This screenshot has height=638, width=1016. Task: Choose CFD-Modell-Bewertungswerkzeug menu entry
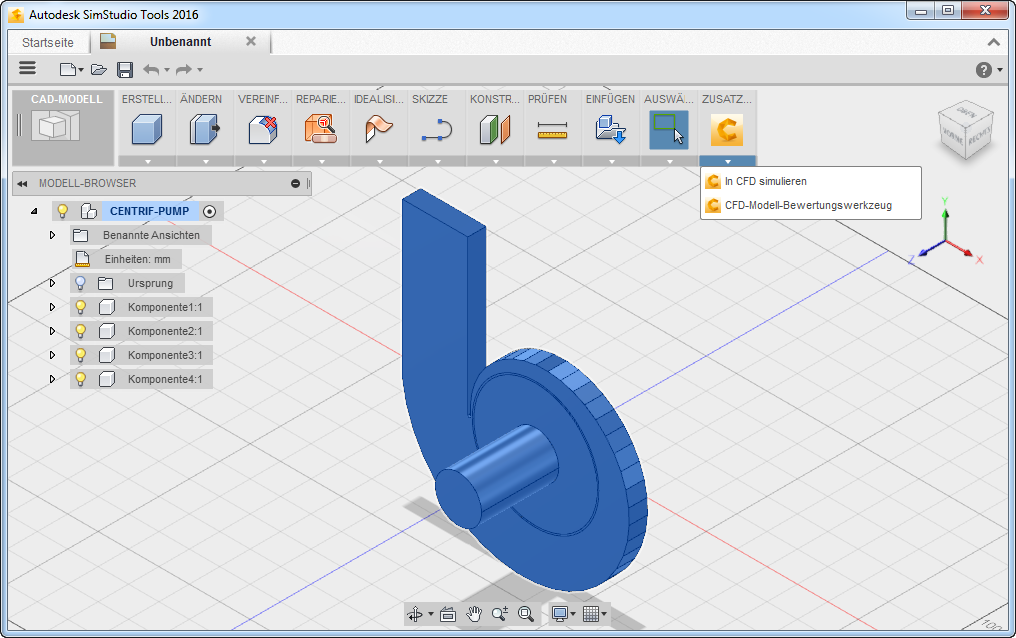coord(811,205)
